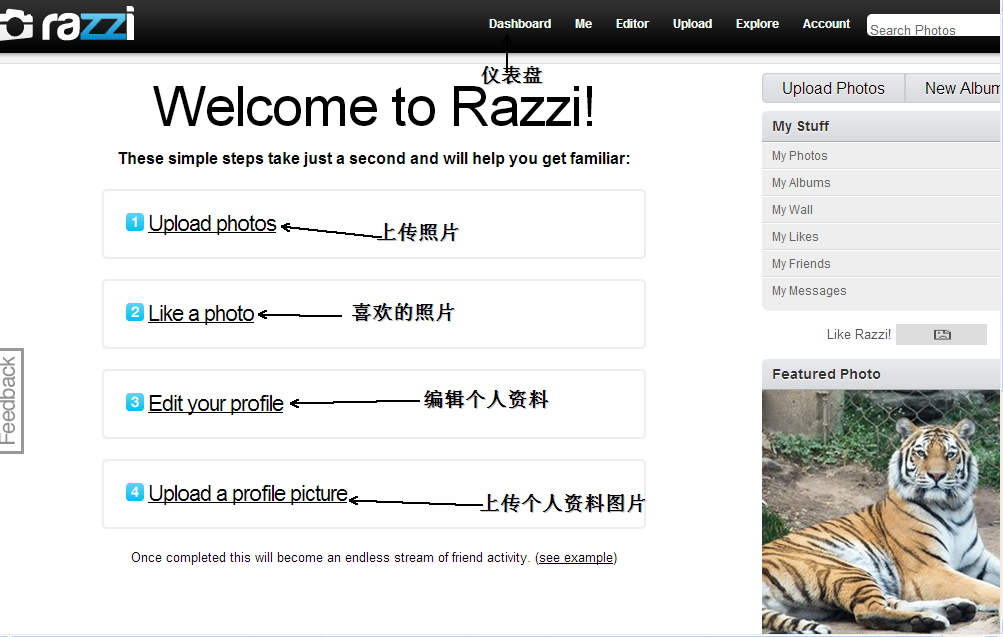The height and width of the screenshot is (637, 1003).
Task: Open My Wall in sidebar
Action: (x=882, y=210)
